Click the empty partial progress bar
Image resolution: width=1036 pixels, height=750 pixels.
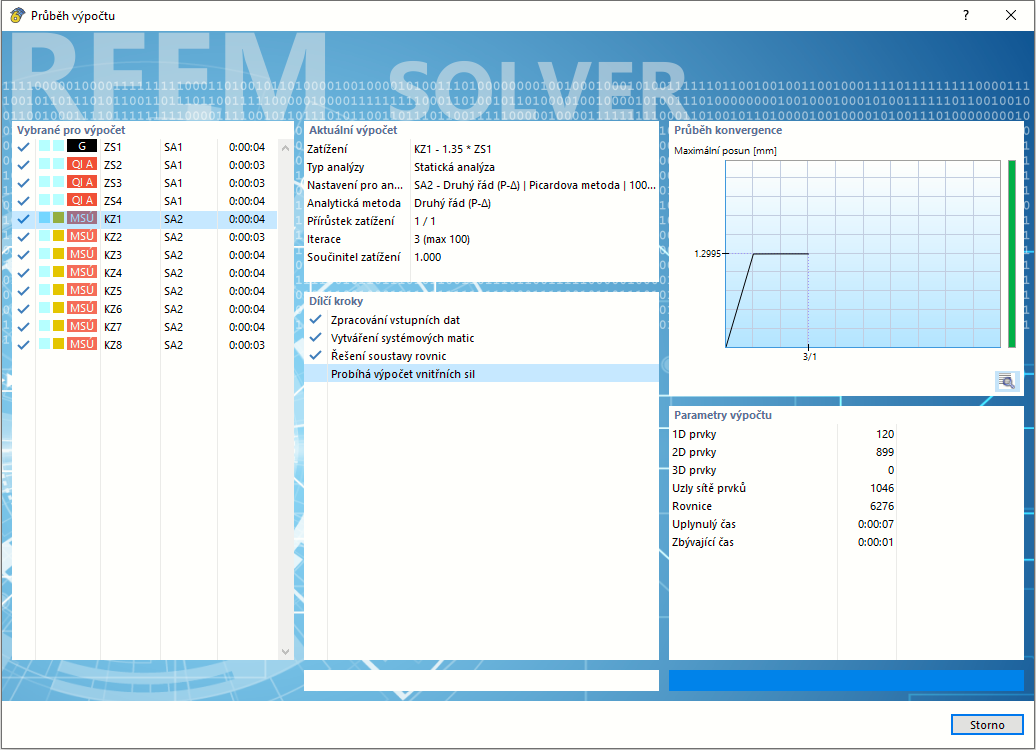(481, 681)
